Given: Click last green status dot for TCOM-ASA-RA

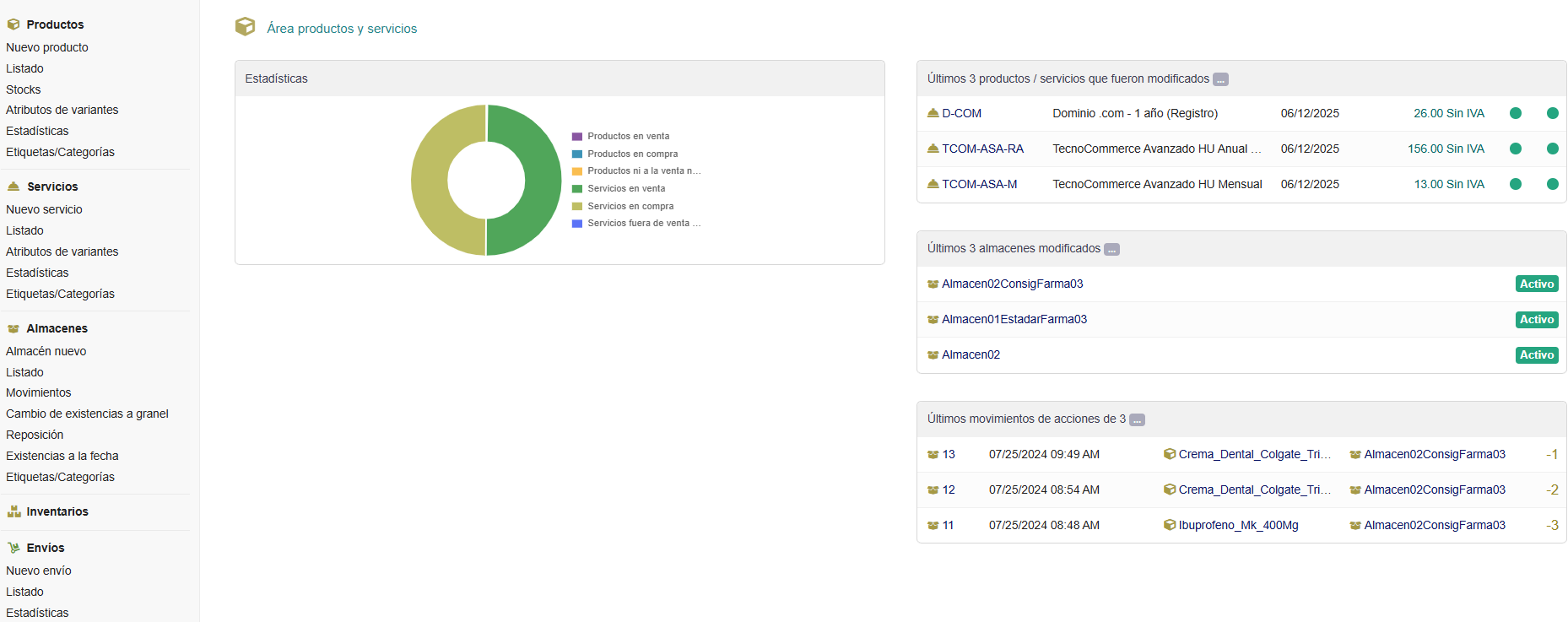Looking at the screenshot, I should 1552,149.
